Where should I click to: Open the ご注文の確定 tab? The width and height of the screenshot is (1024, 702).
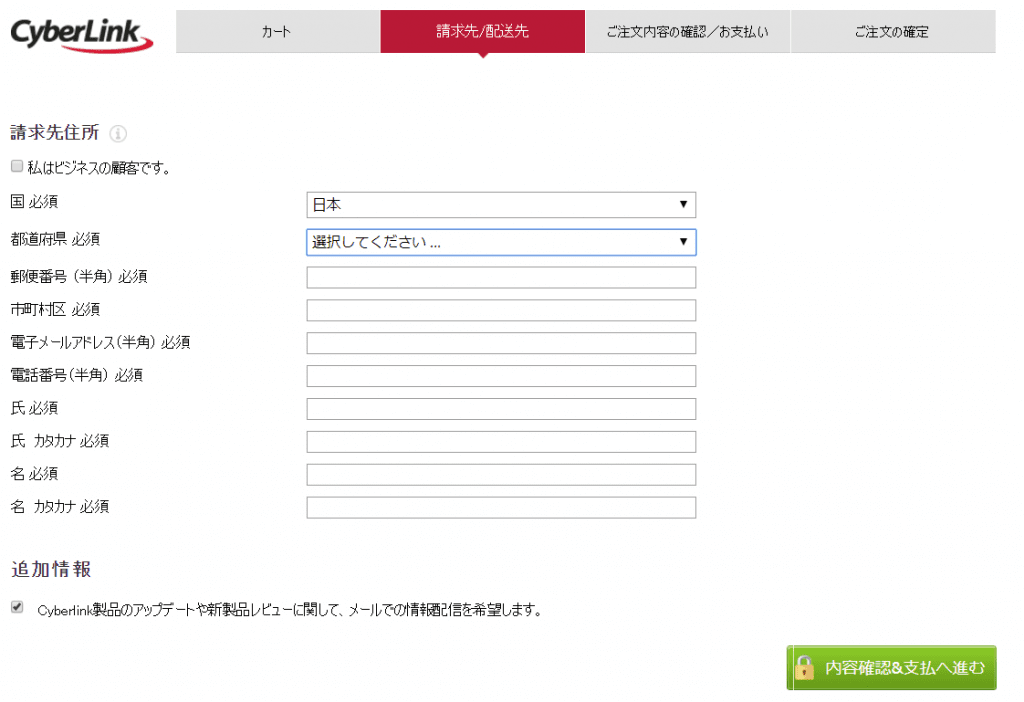point(892,32)
